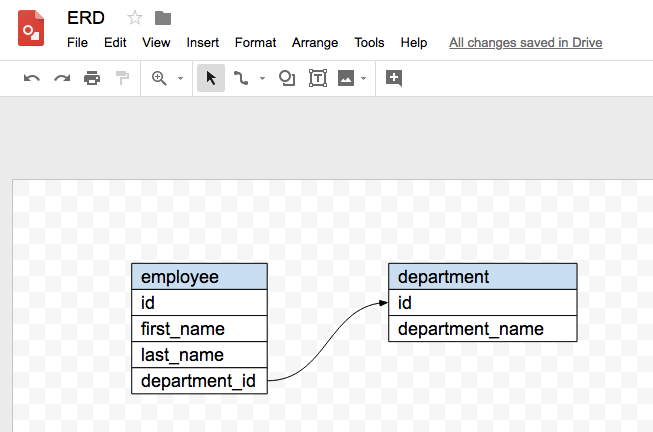Star the ERD document
653x432 pixels.
pyautogui.click(x=135, y=18)
